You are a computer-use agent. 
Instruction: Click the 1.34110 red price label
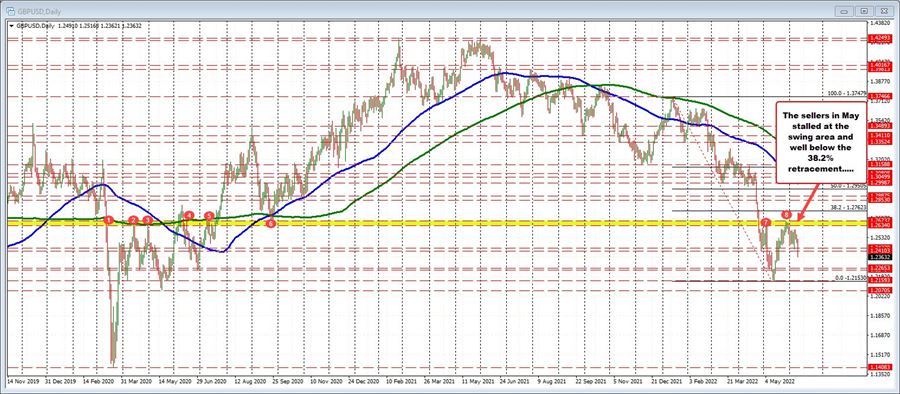tap(879, 135)
